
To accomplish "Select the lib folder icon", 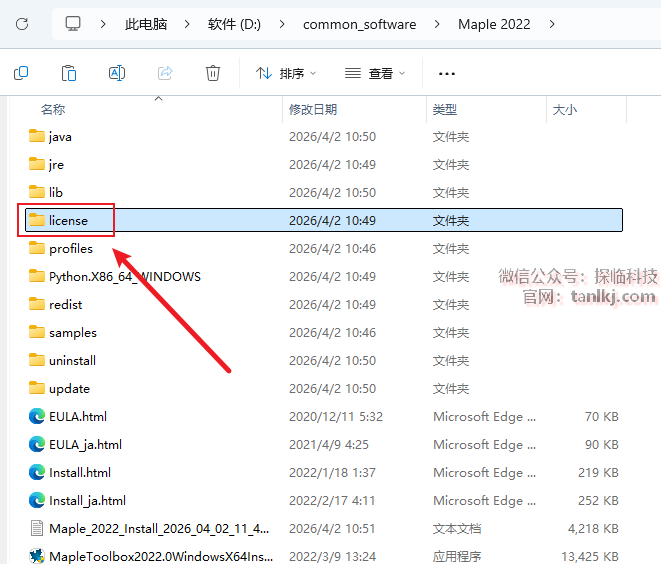I will [37, 192].
